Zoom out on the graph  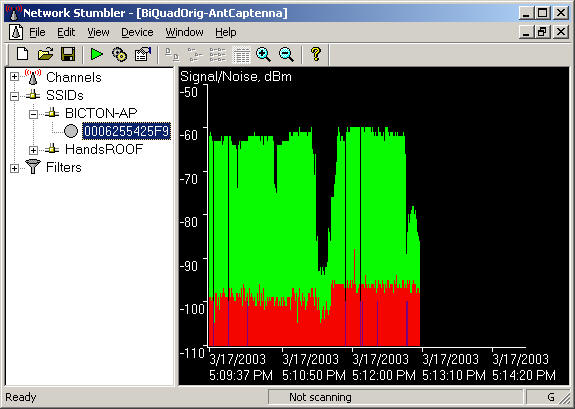tap(286, 54)
